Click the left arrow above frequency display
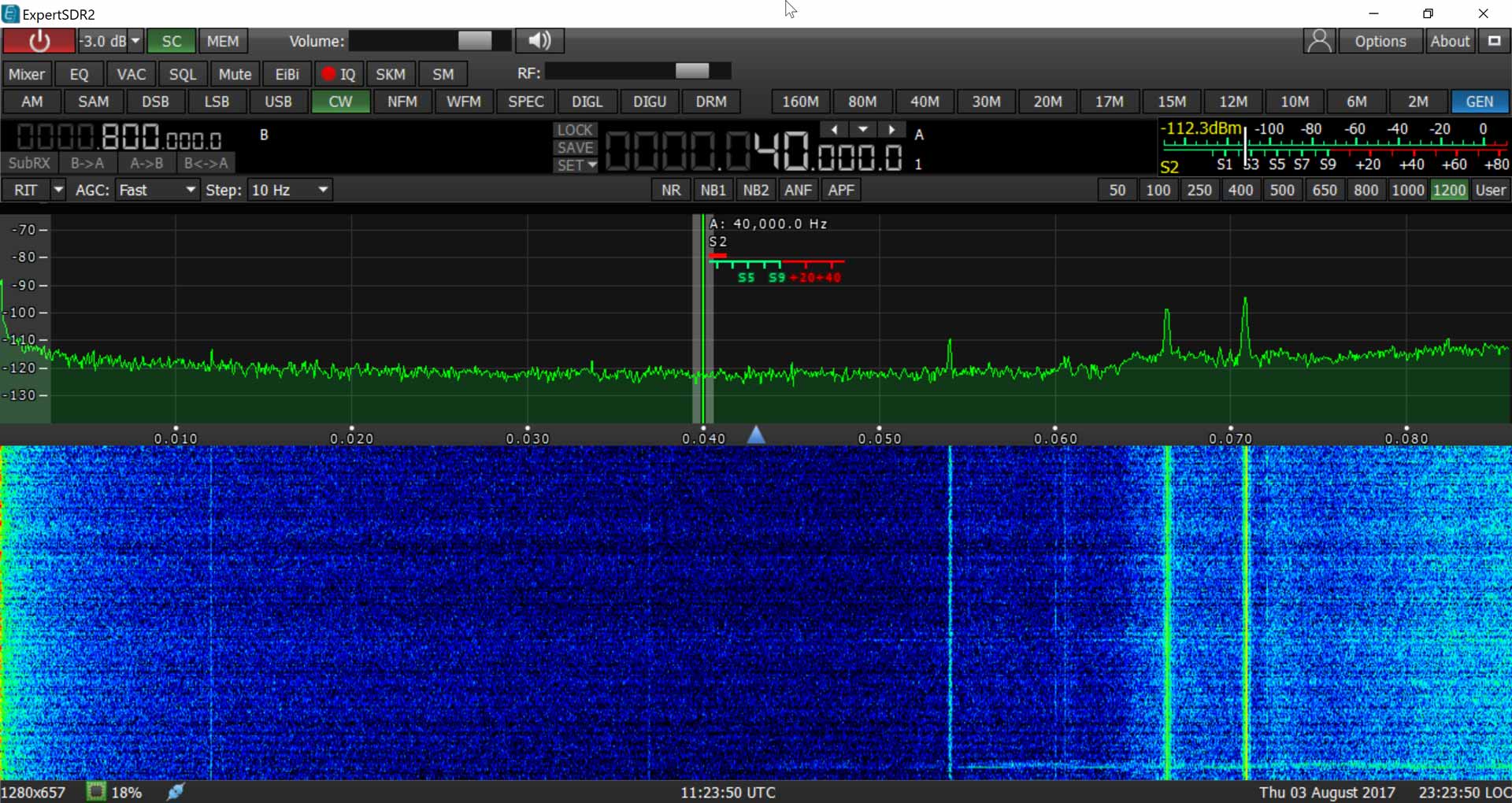This screenshot has height=803, width=1512. [x=834, y=129]
